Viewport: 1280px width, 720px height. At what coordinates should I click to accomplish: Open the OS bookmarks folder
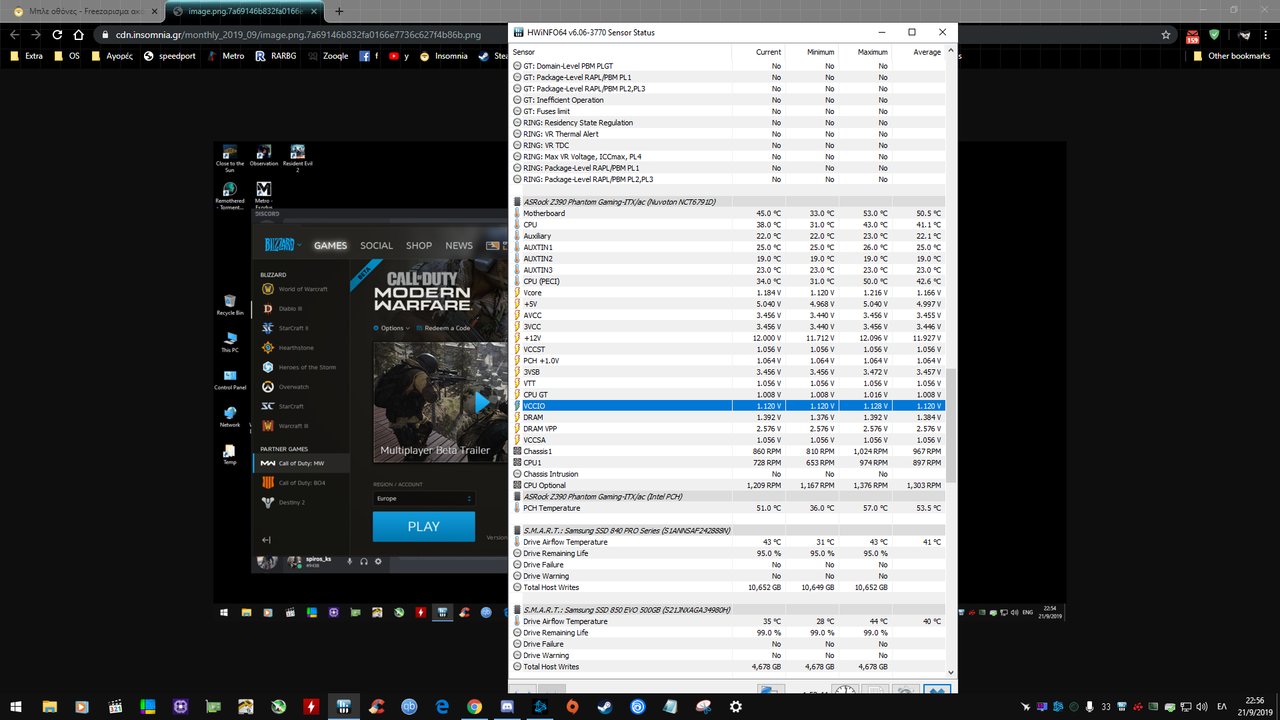tap(67, 56)
